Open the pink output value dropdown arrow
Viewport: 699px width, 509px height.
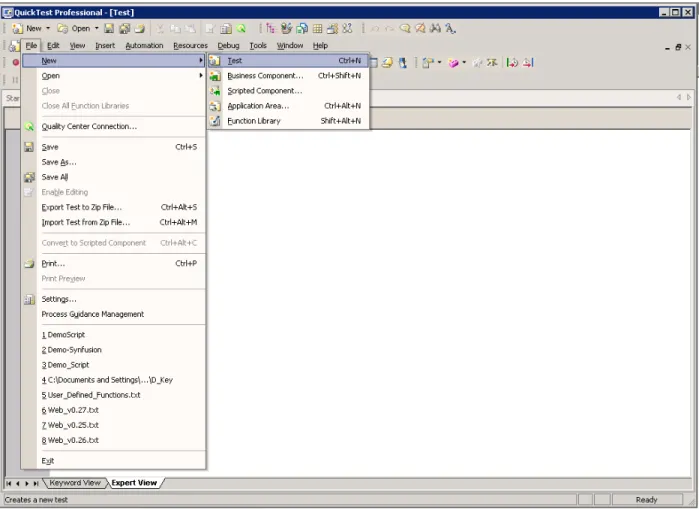[x=464, y=62]
